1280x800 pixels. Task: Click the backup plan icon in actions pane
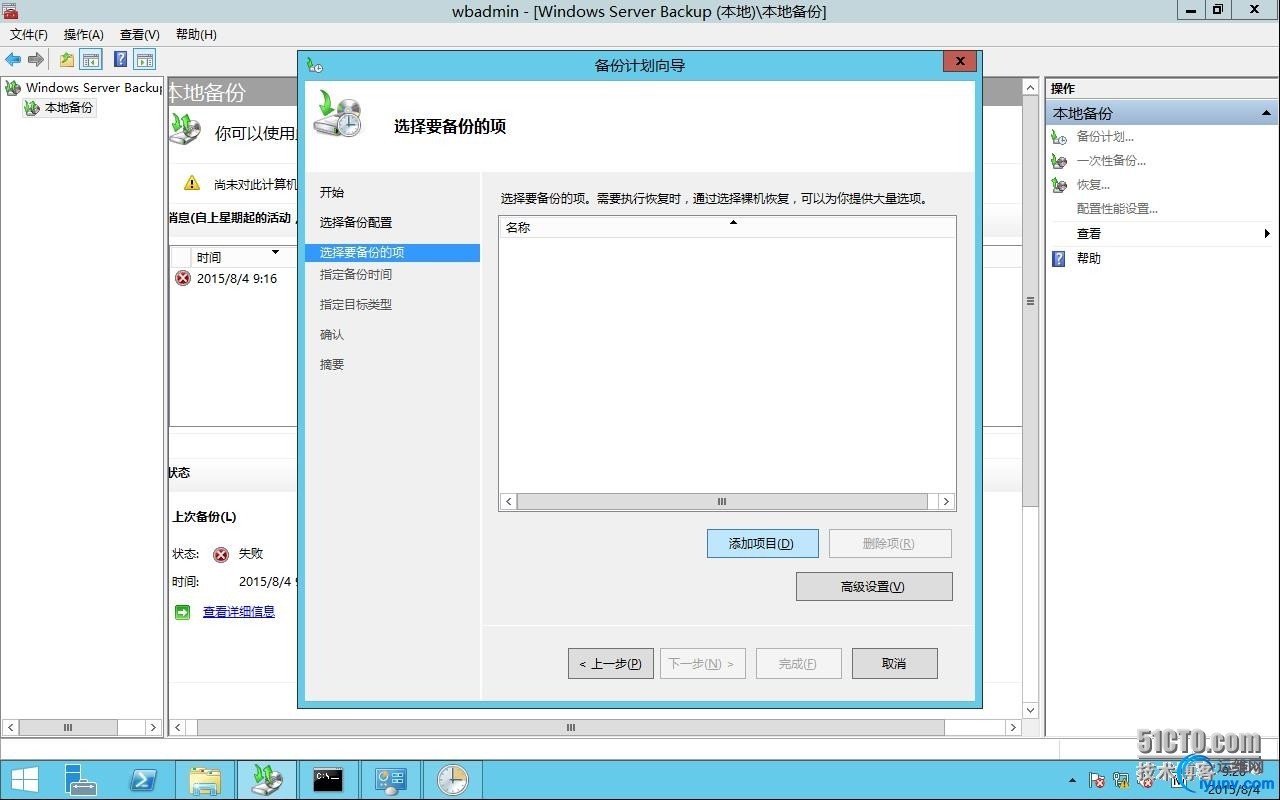1059,137
